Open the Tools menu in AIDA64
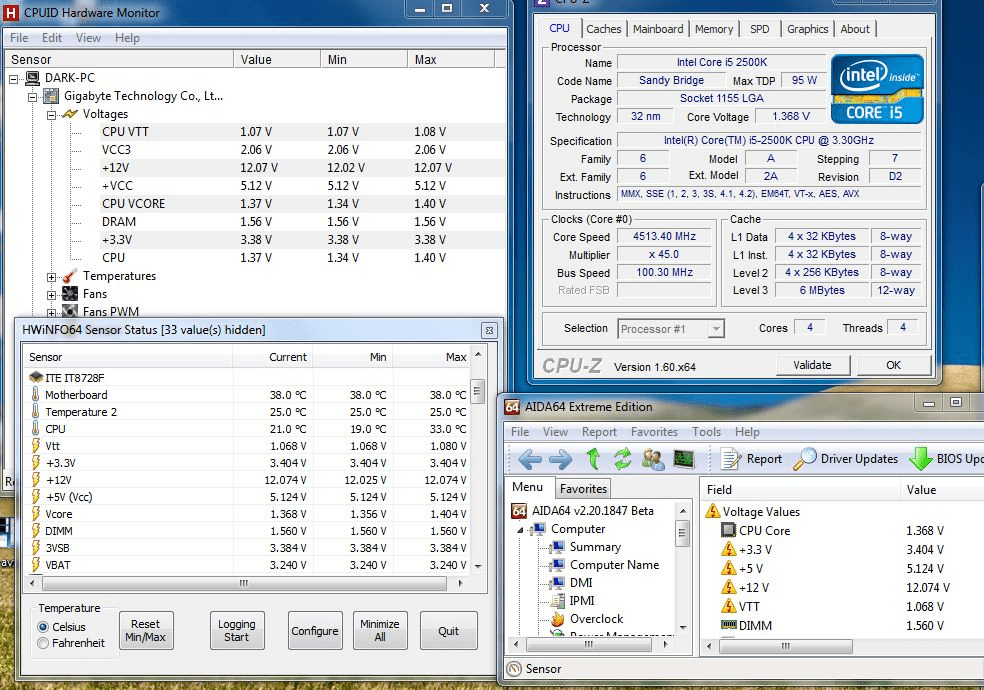The width and height of the screenshot is (984, 690). click(x=706, y=431)
